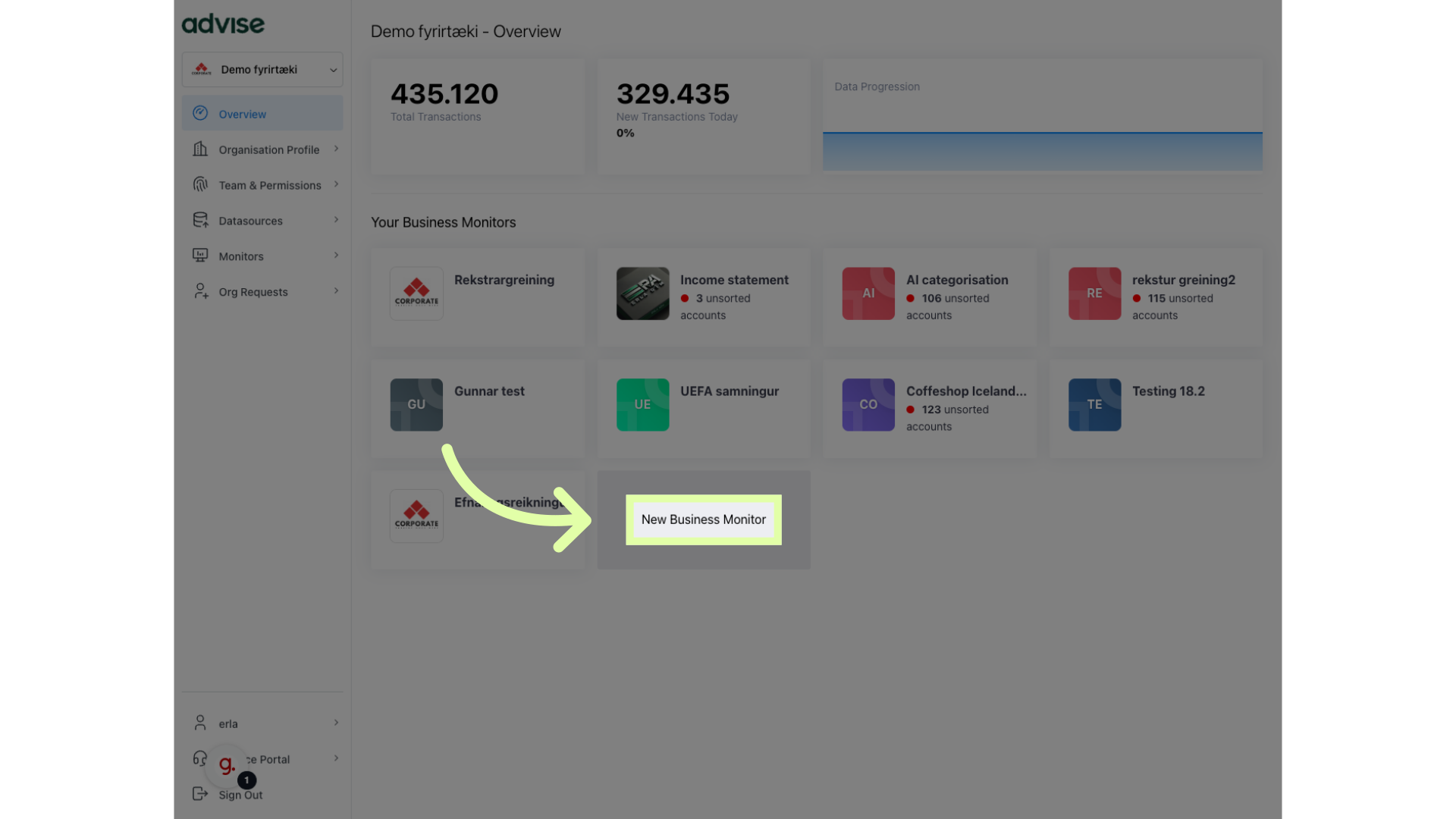This screenshot has width=1456, height=819.
Task: Open the headset Service Portal icon
Action: pos(199,758)
